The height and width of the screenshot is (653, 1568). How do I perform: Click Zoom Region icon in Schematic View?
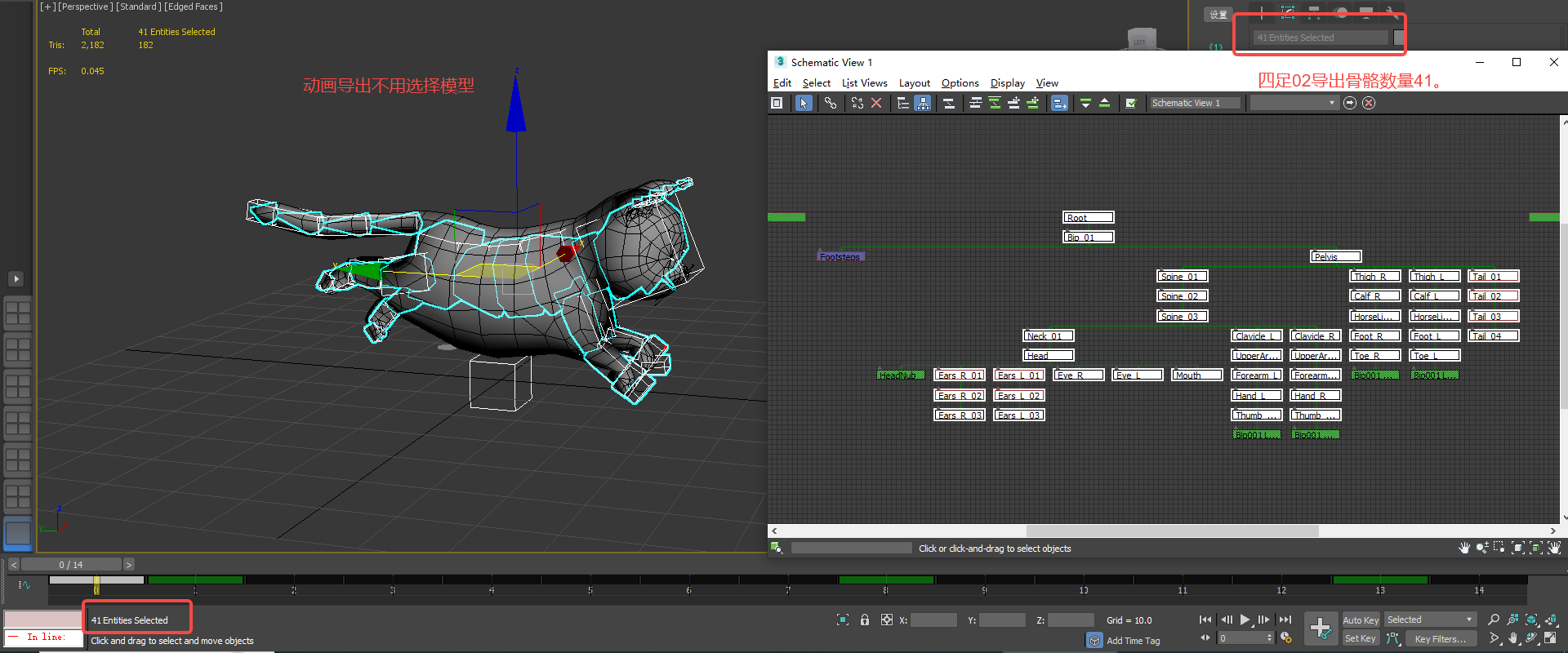point(1499,548)
